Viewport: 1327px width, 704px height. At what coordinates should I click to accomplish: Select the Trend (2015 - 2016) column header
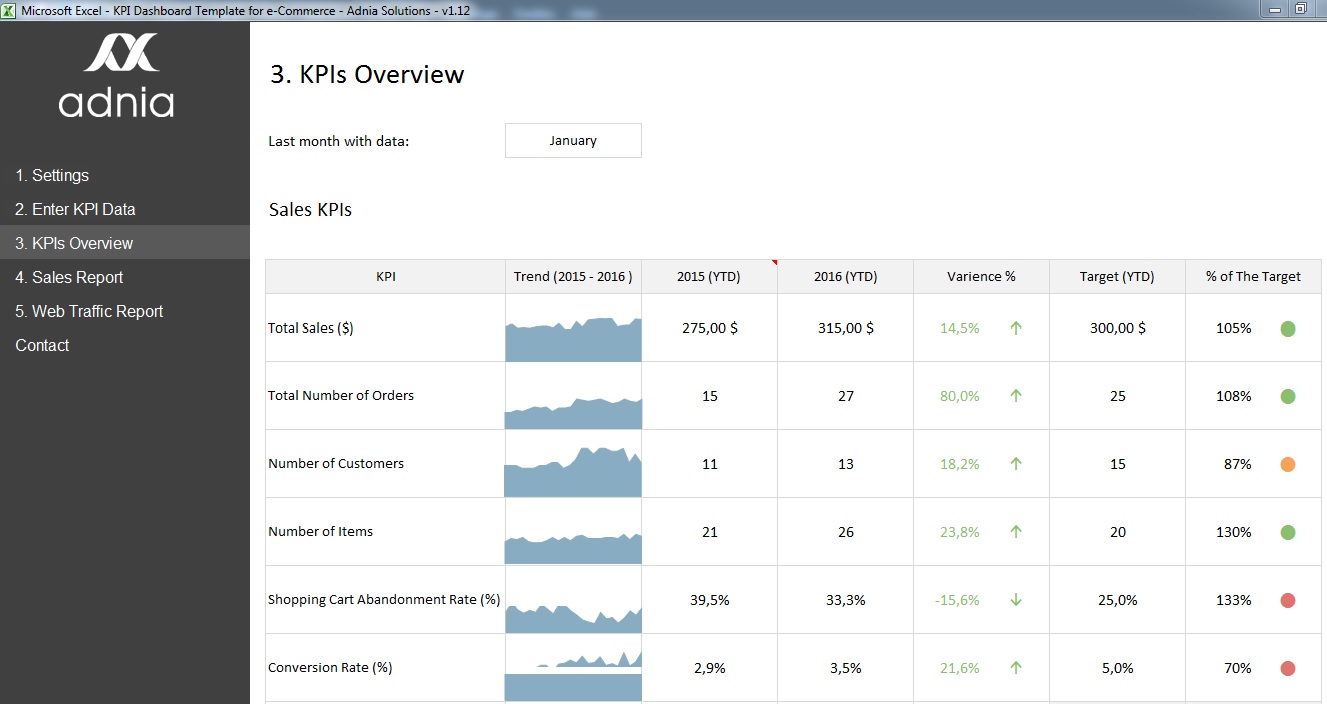[573, 277]
